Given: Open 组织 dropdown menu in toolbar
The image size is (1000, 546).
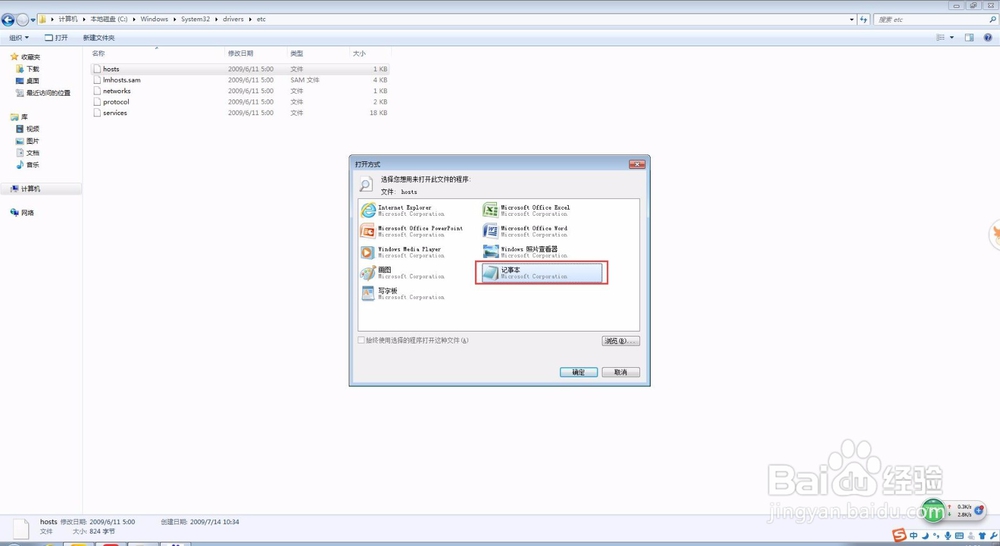Looking at the screenshot, I should pyautogui.click(x=19, y=38).
